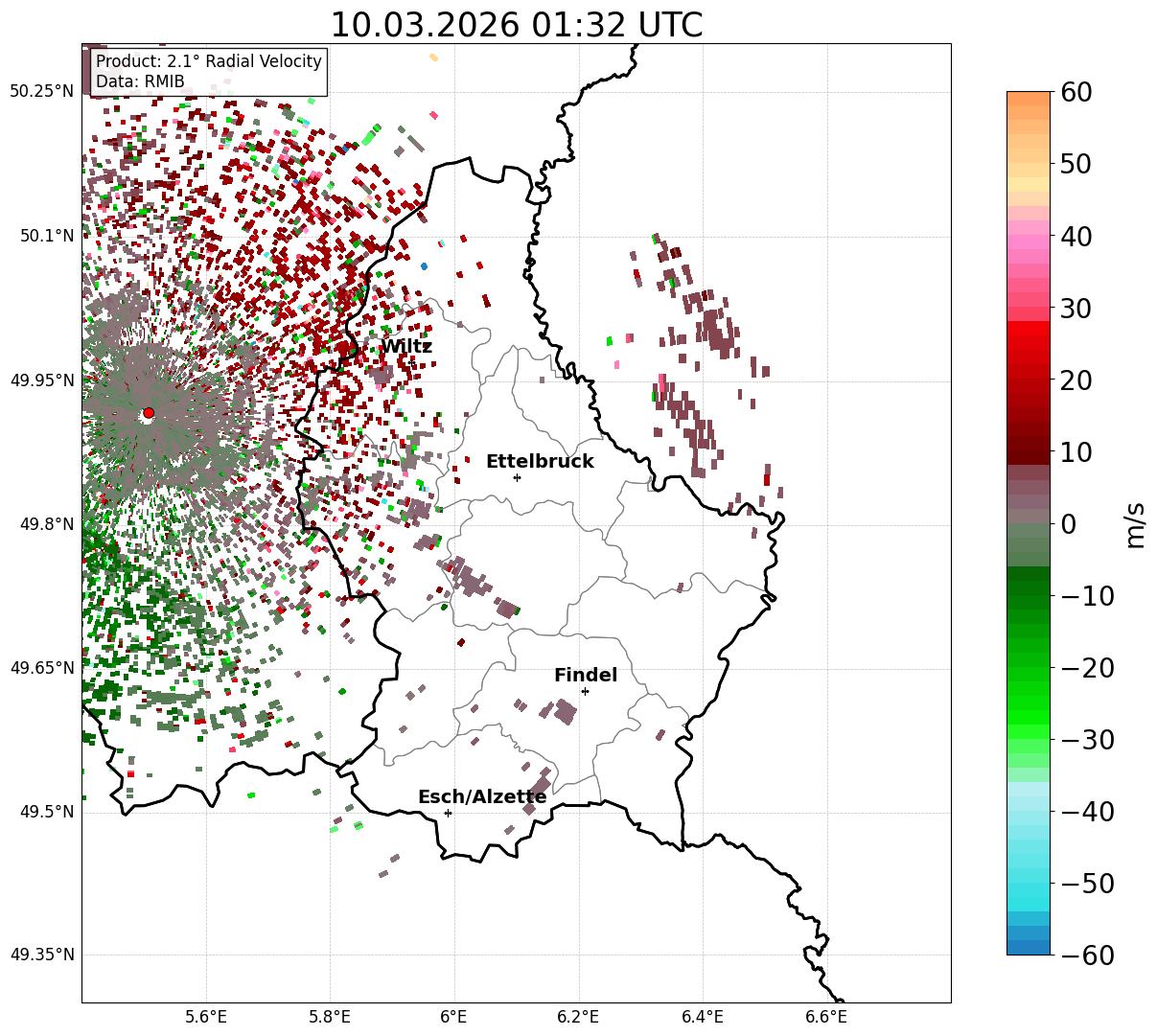Click the colorbar's pink 40 m/s band
The width and height of the screenshot is (1157, 1036).
pos(1029,236)
